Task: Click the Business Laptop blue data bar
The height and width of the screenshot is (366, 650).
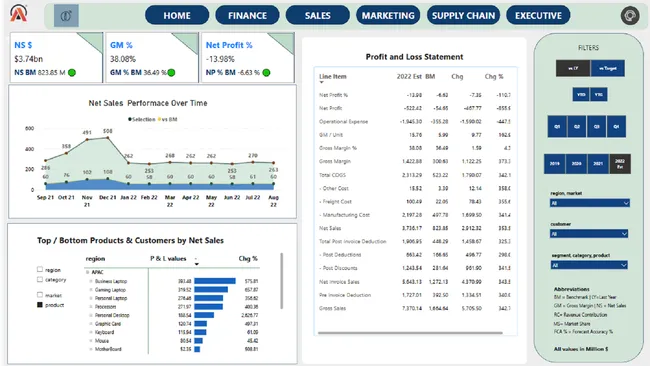Action: pyautogui.click(x=215, y=281)
